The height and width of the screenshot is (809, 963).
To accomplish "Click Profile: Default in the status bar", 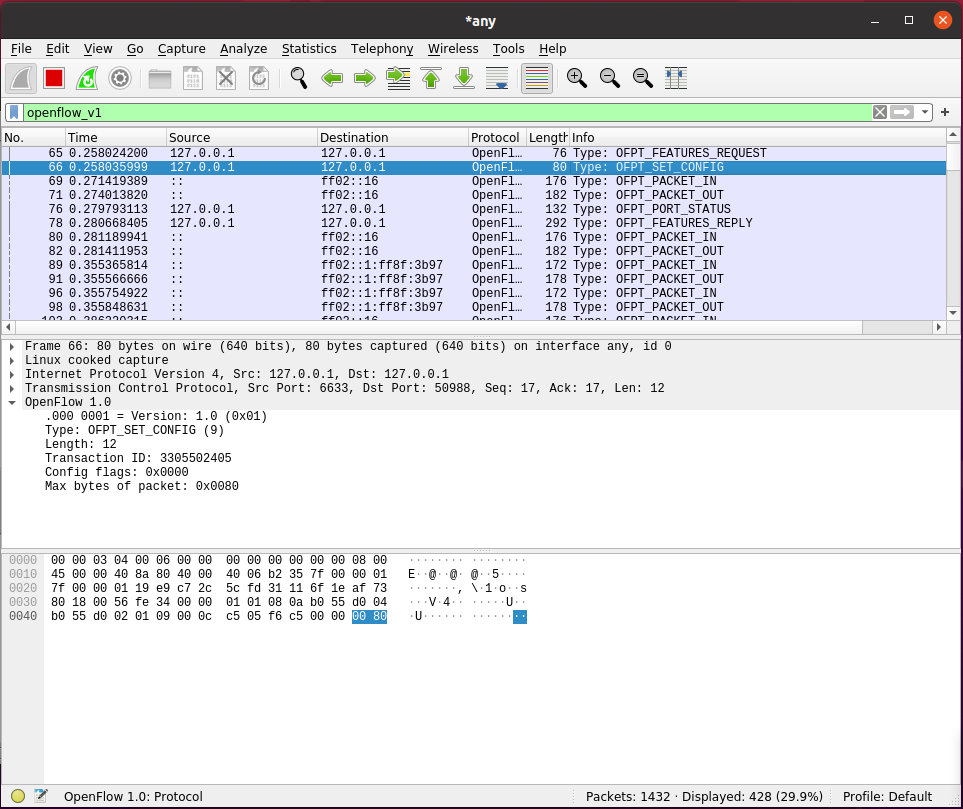I will pos(887,797).
